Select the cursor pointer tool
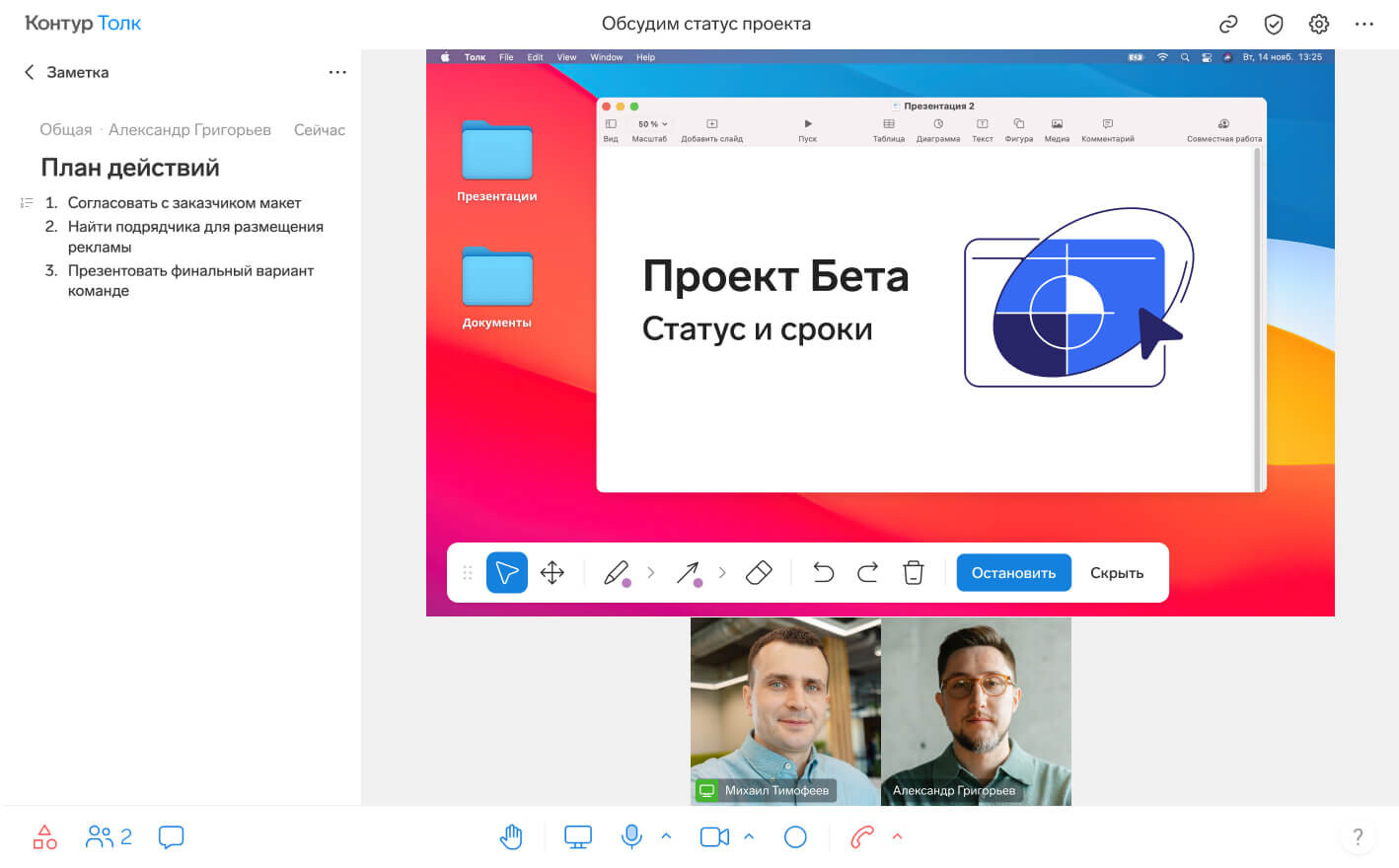 pyautogui.click(x=507, y=572)
